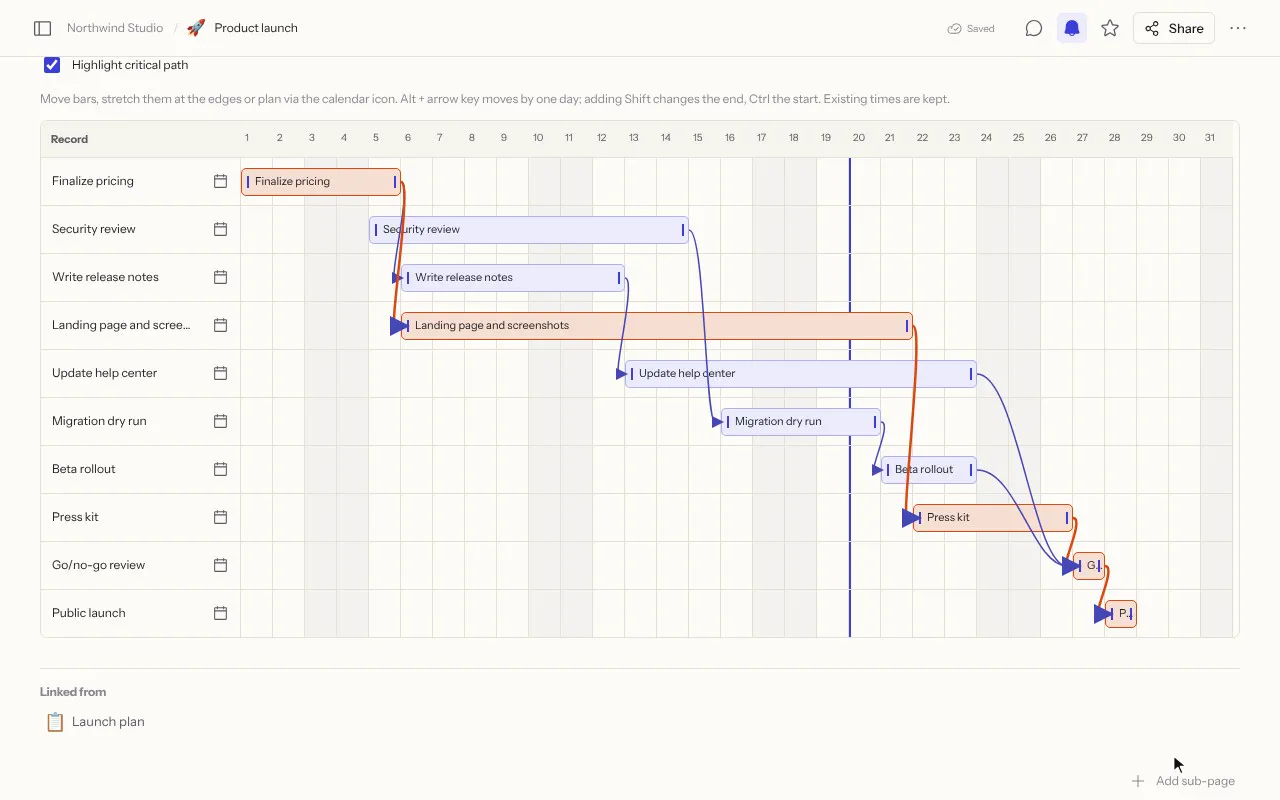The image size is (1280, 800).
Task: Click the Finalize pricing record name
Action: [93, 181]
